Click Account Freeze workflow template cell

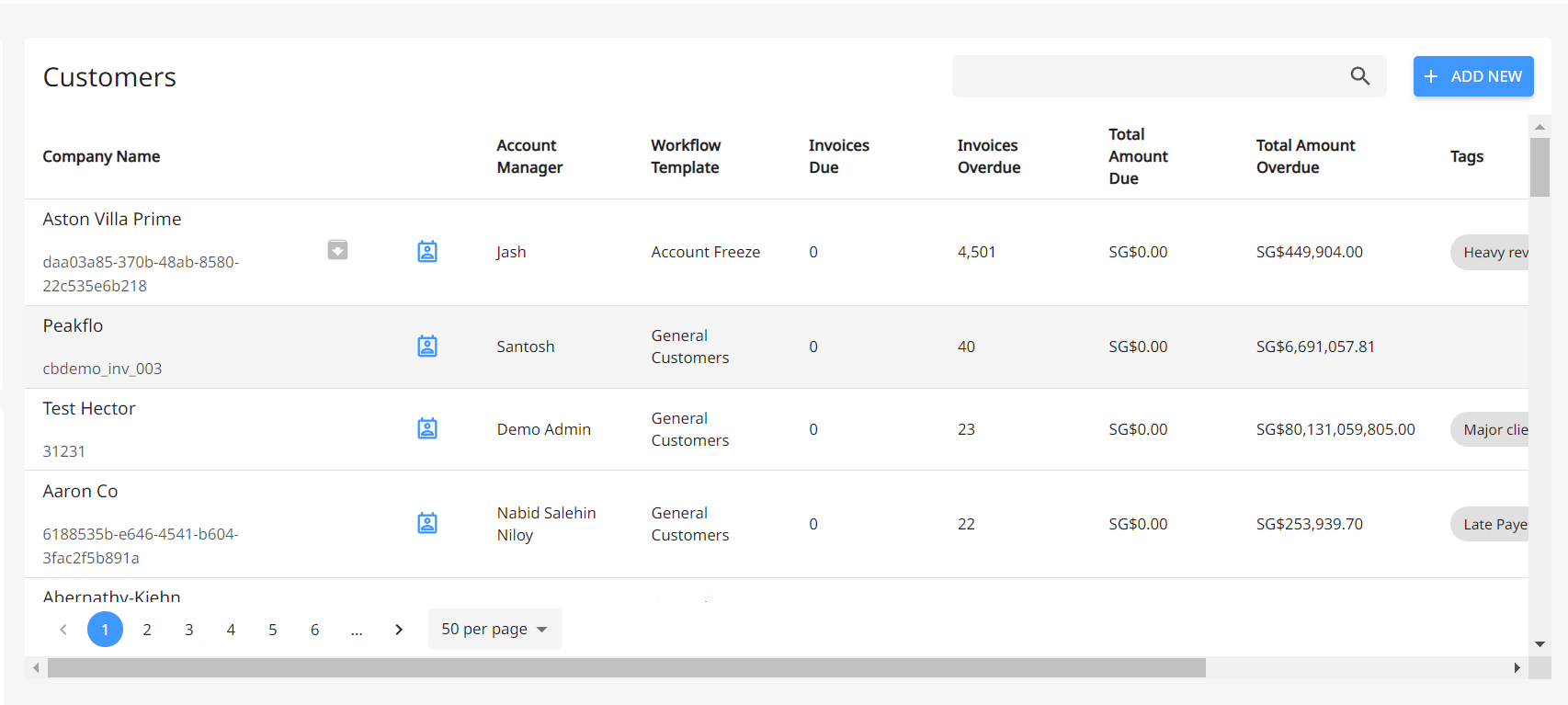706,252
